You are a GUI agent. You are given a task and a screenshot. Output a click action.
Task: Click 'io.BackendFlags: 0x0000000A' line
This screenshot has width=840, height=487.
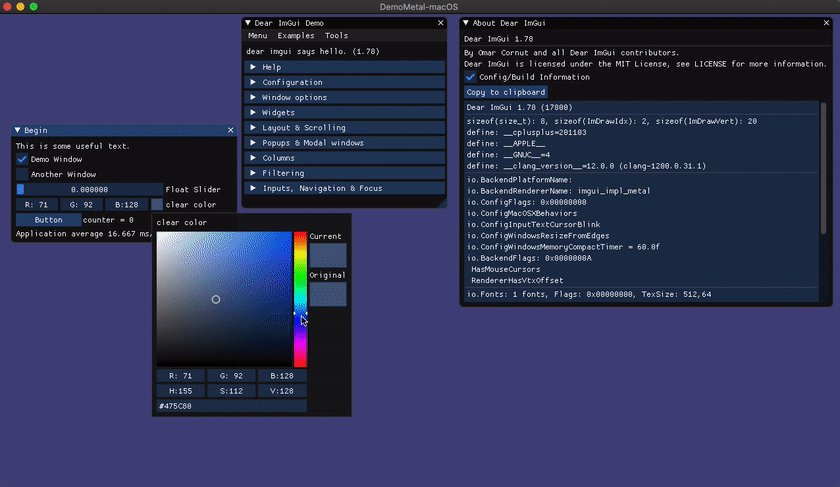pyautogui.click(x=529, y=258)
